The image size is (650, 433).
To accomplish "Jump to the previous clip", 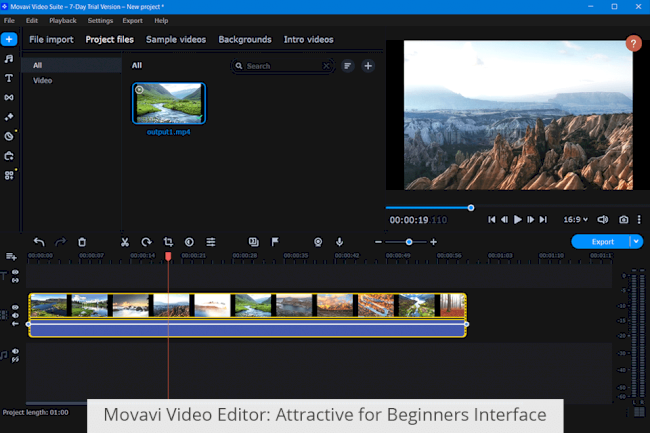I will (x=492, y=220).
